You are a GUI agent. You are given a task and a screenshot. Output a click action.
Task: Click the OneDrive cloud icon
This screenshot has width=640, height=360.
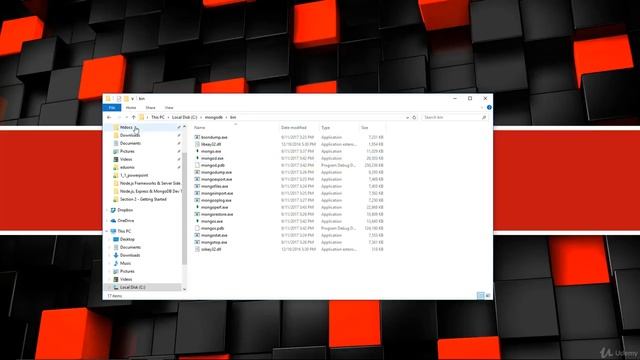click(113, 220)
